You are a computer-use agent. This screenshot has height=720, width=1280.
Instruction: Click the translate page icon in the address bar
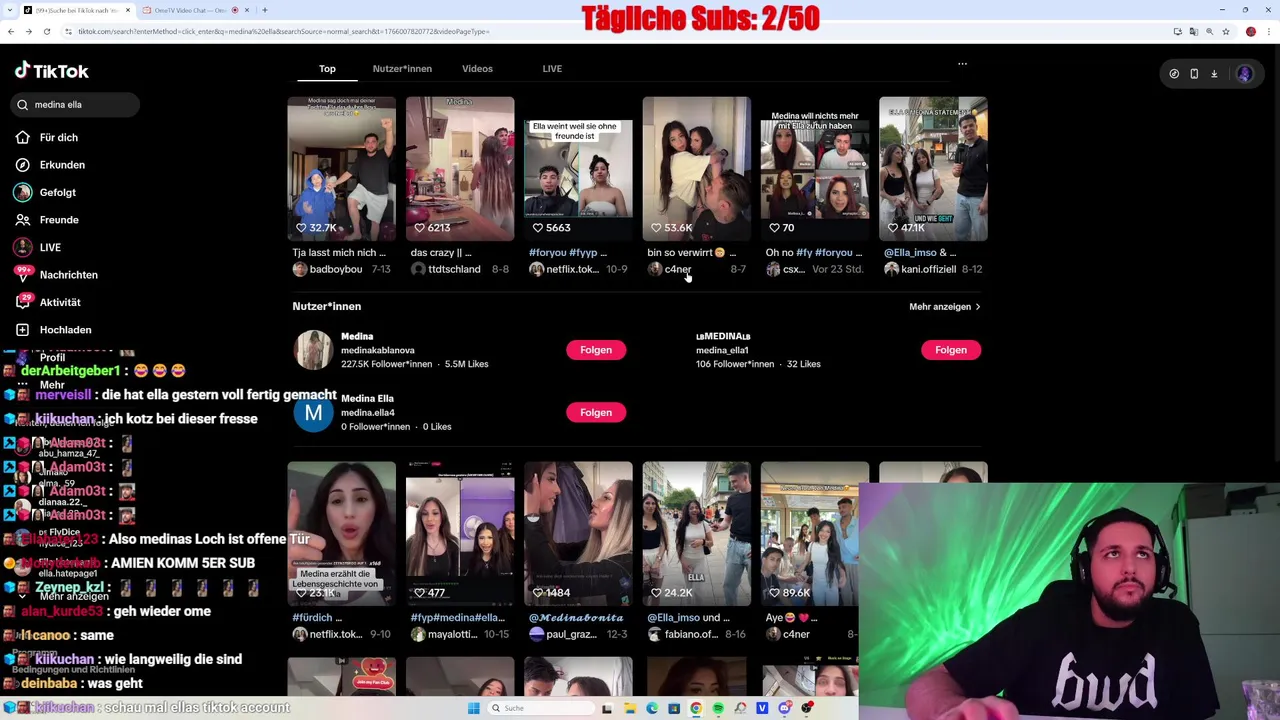click(1194, 32)
